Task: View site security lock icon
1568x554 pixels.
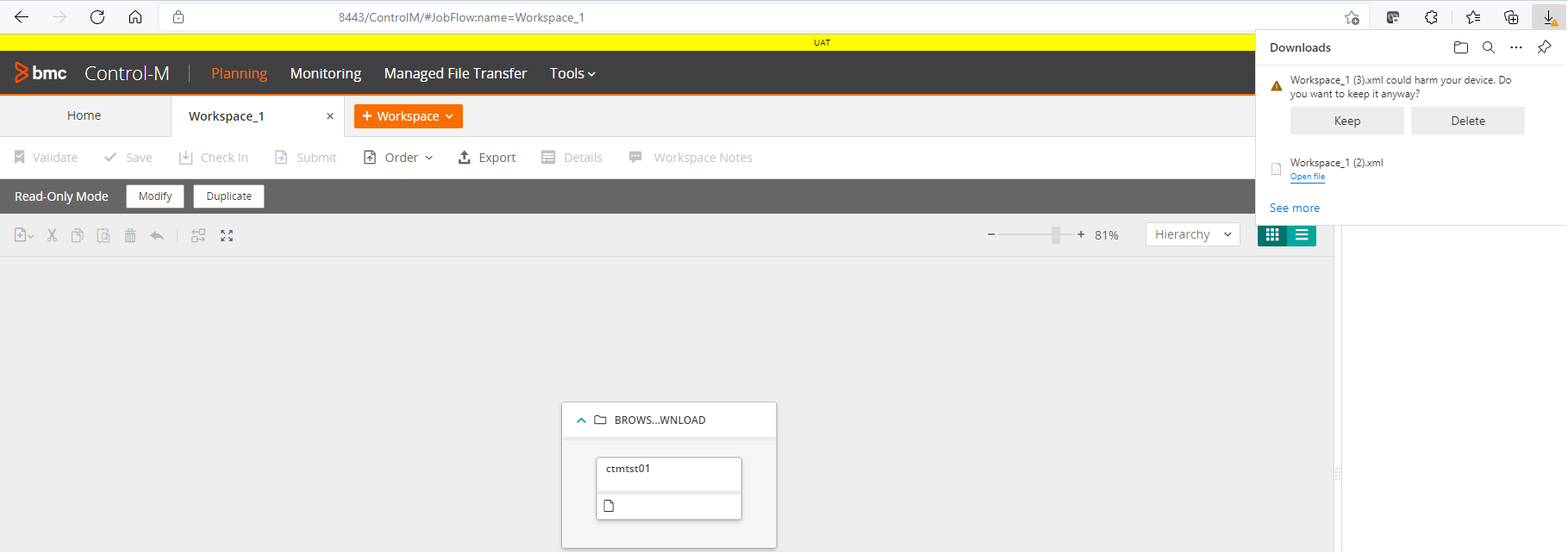Action: pos(178,17)
